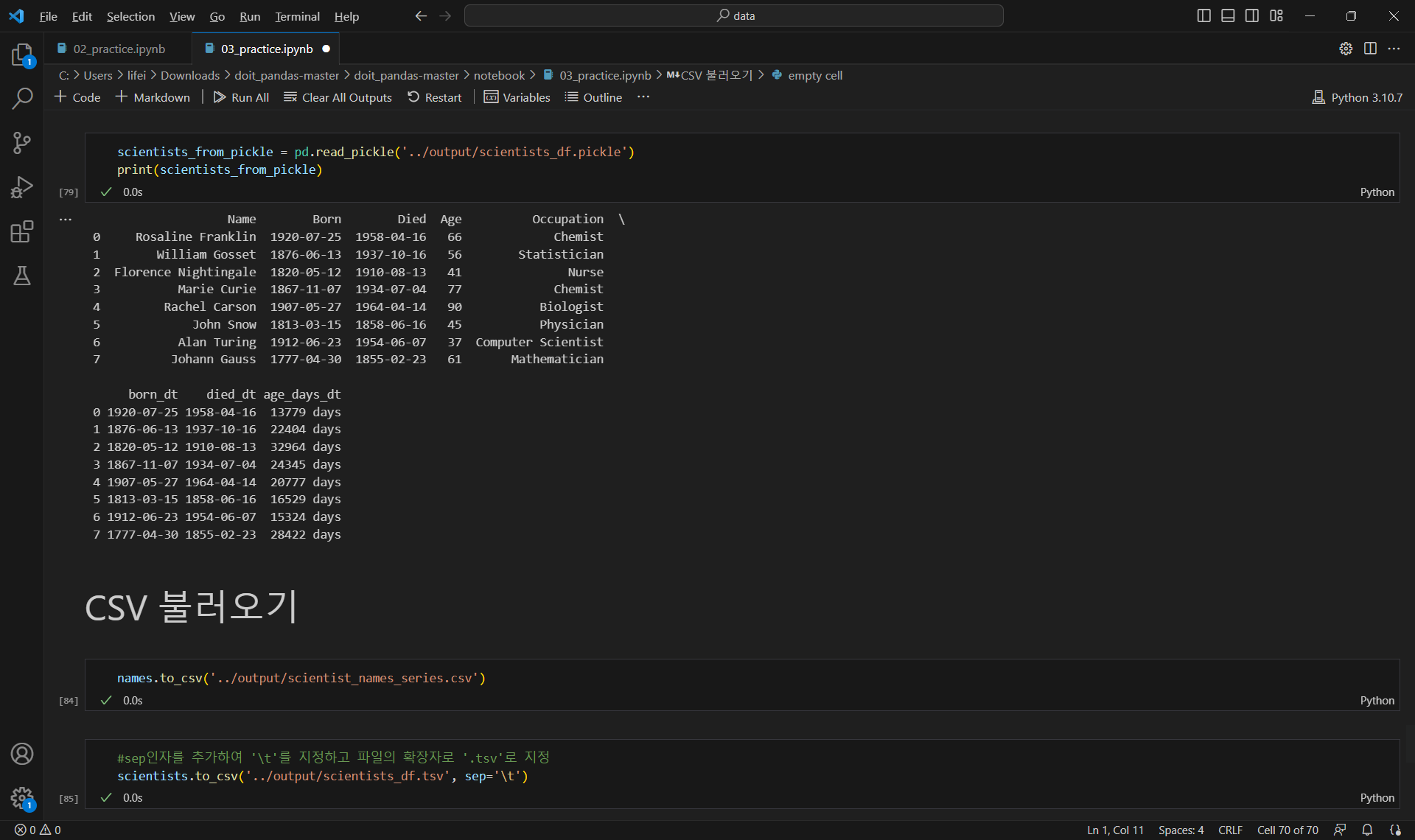Click Clear All Outputs
This screenshot has width=1415, height=840.
(x=338, y=97)
